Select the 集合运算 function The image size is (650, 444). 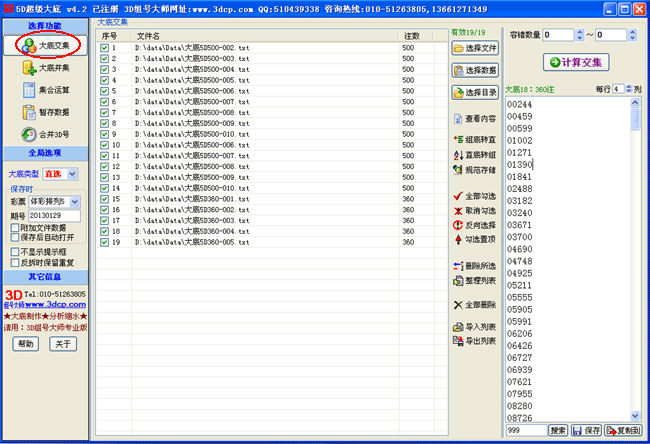(45, 90)
